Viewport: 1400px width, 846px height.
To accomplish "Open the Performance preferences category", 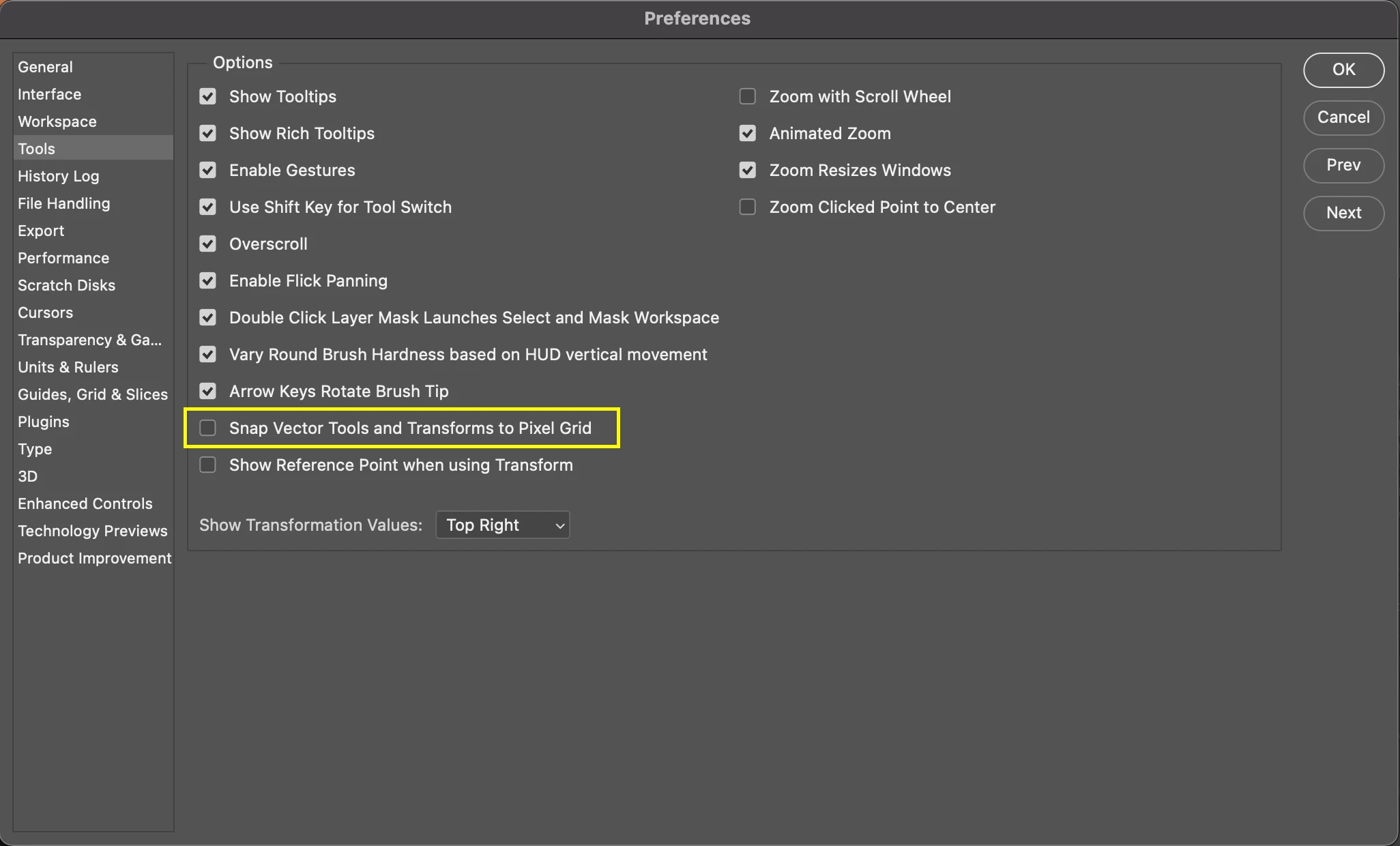I will pyautogui.click(x=63, y=258).
